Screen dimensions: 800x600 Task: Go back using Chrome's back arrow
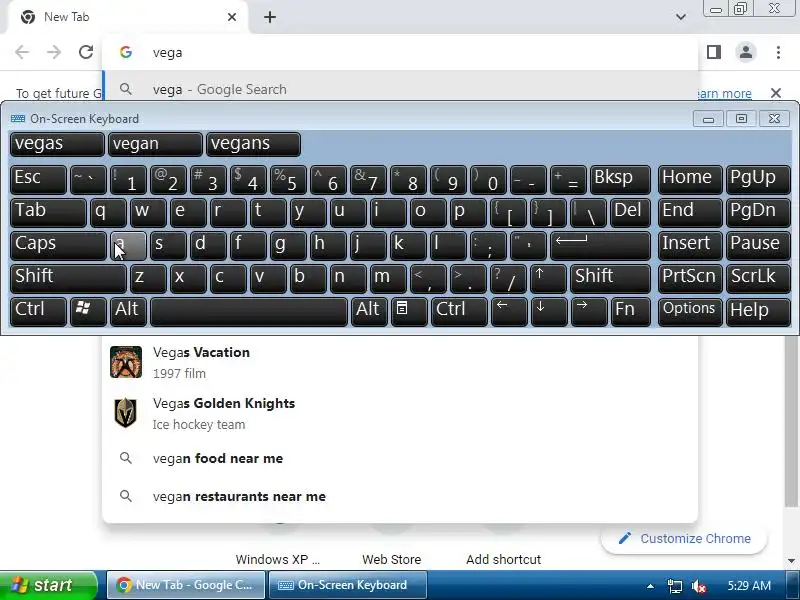22,52
